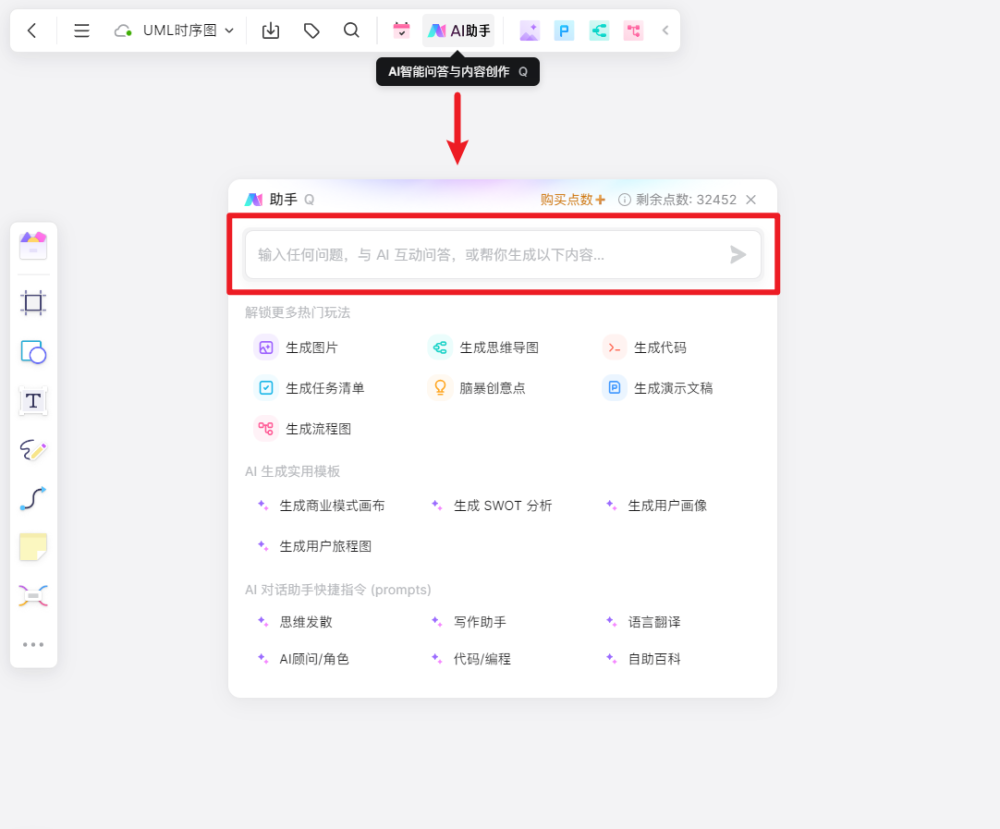Pick the 语言翻译 prompt
Image resolution: width=1000 pixels, height=829 pixels.
(x=643, y=622)
